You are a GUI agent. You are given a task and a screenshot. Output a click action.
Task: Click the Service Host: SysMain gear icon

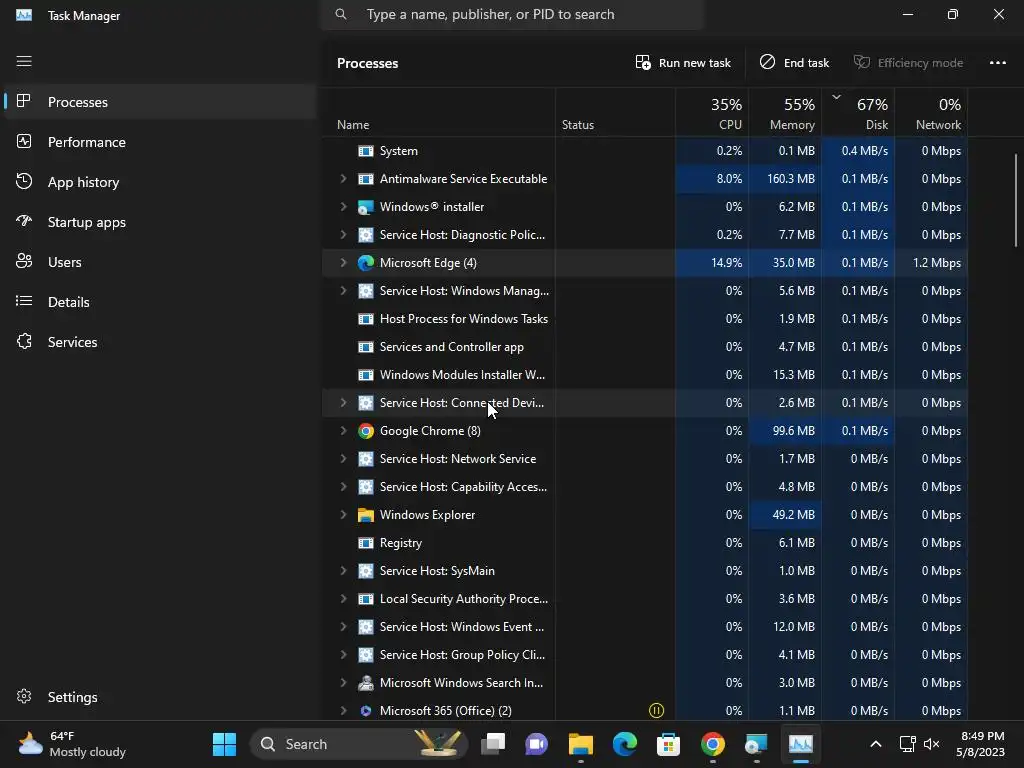pos(366,571)
